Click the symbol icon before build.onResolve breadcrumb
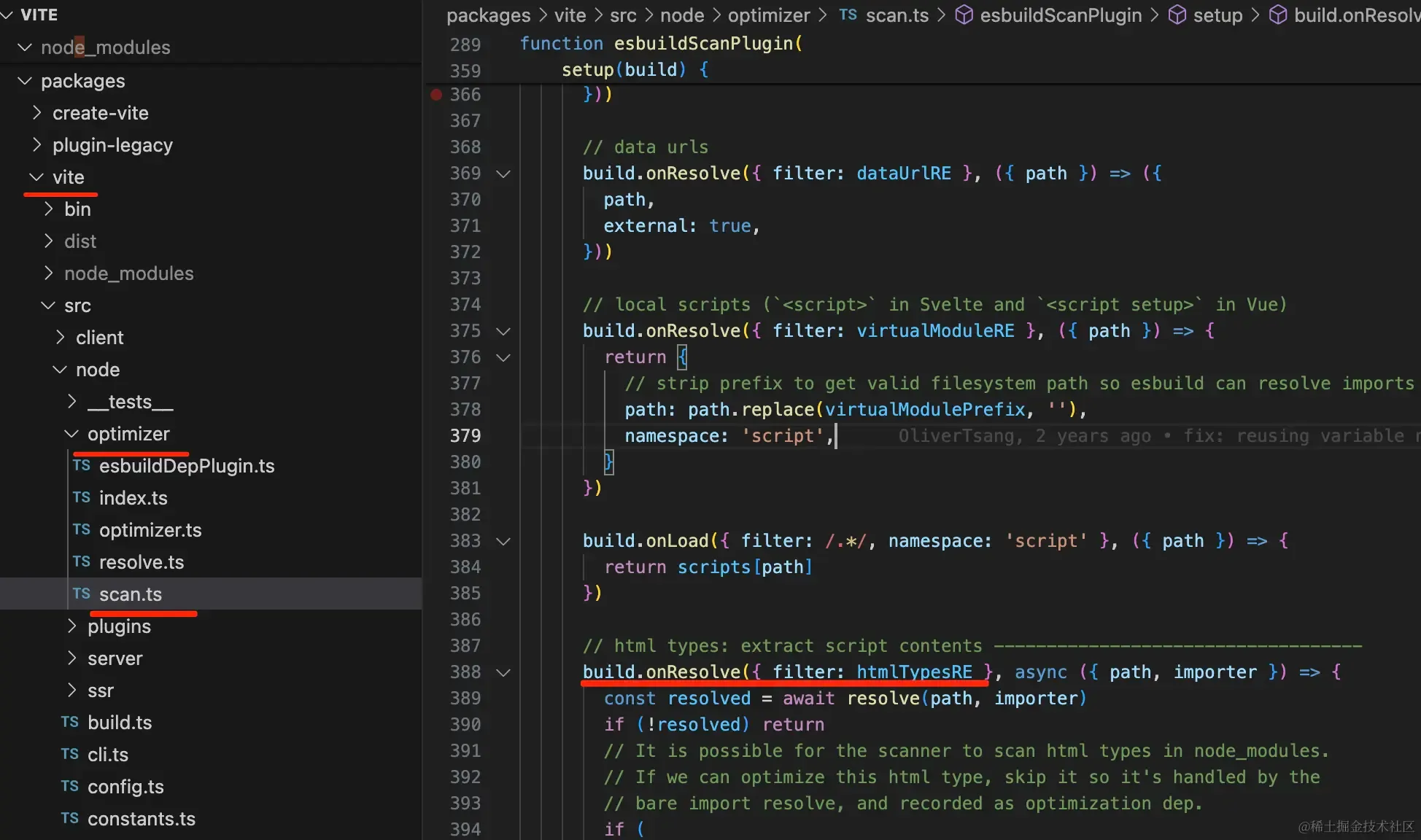Image resolution: width=1421 pixels, height=840 pixels. (1278, 15)
